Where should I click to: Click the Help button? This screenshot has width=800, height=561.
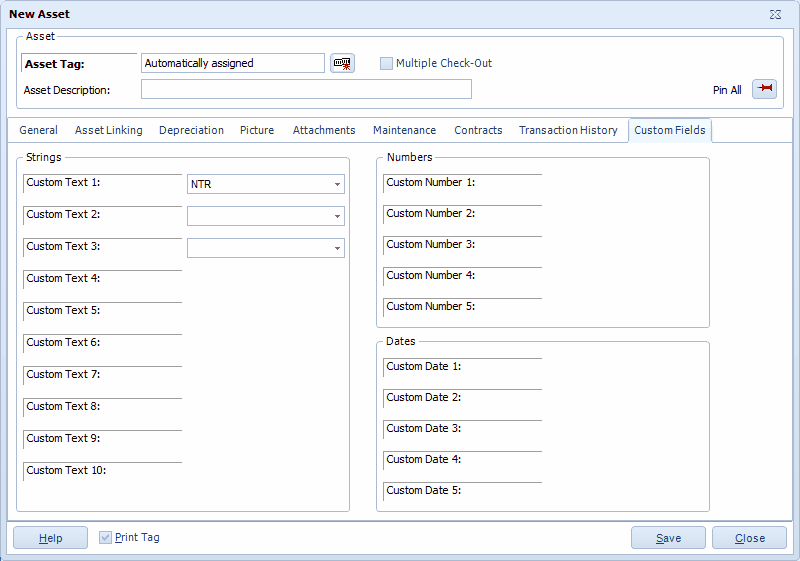[x=51, y=538]
